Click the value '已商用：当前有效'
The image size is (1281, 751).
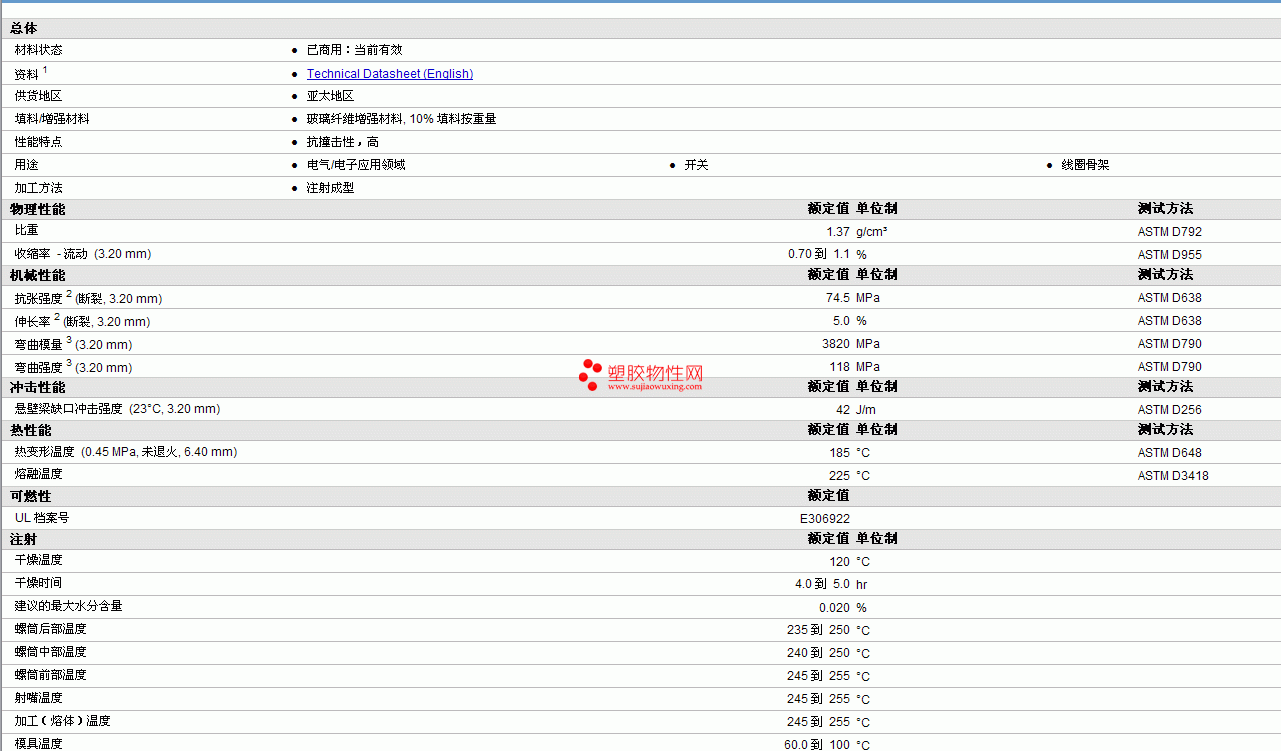pos(355,50)
